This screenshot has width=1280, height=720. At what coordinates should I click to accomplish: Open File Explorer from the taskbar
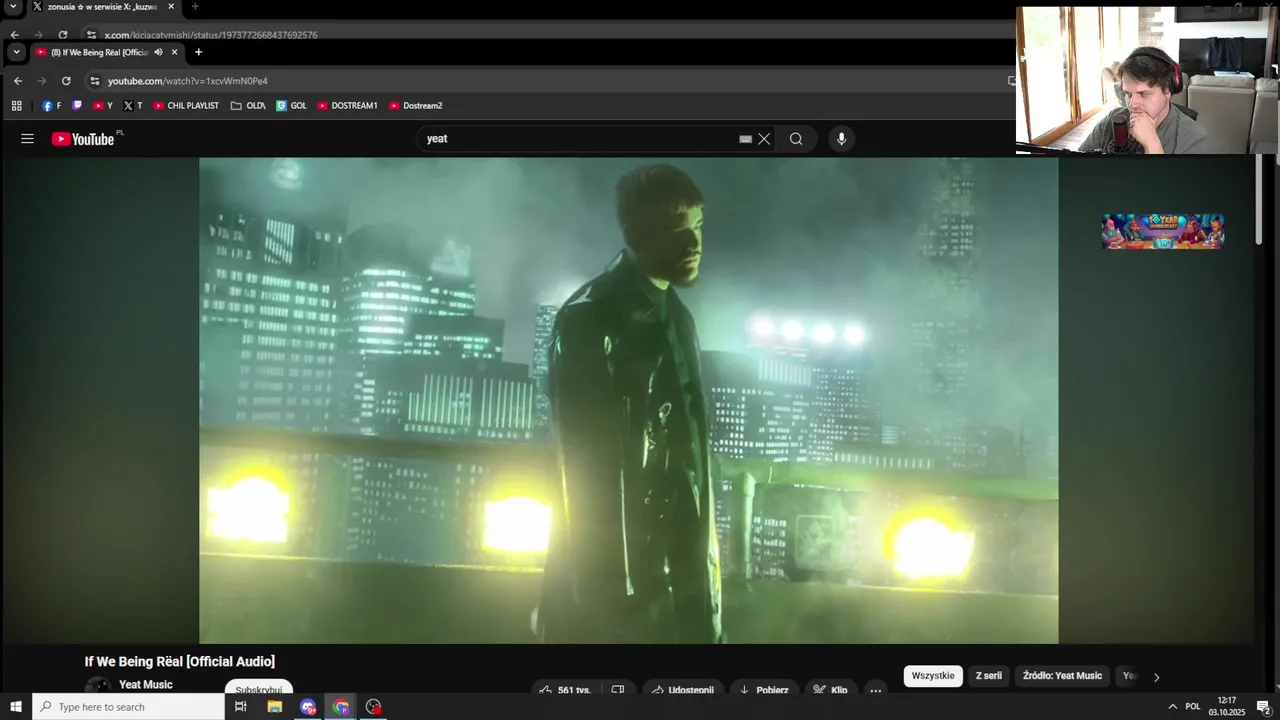pyautogui.click(x=274, y=707)
